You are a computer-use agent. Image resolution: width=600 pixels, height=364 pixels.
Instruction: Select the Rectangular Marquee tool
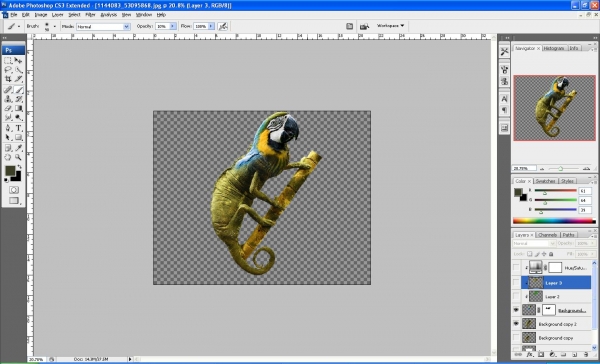[x=8, y=61]
